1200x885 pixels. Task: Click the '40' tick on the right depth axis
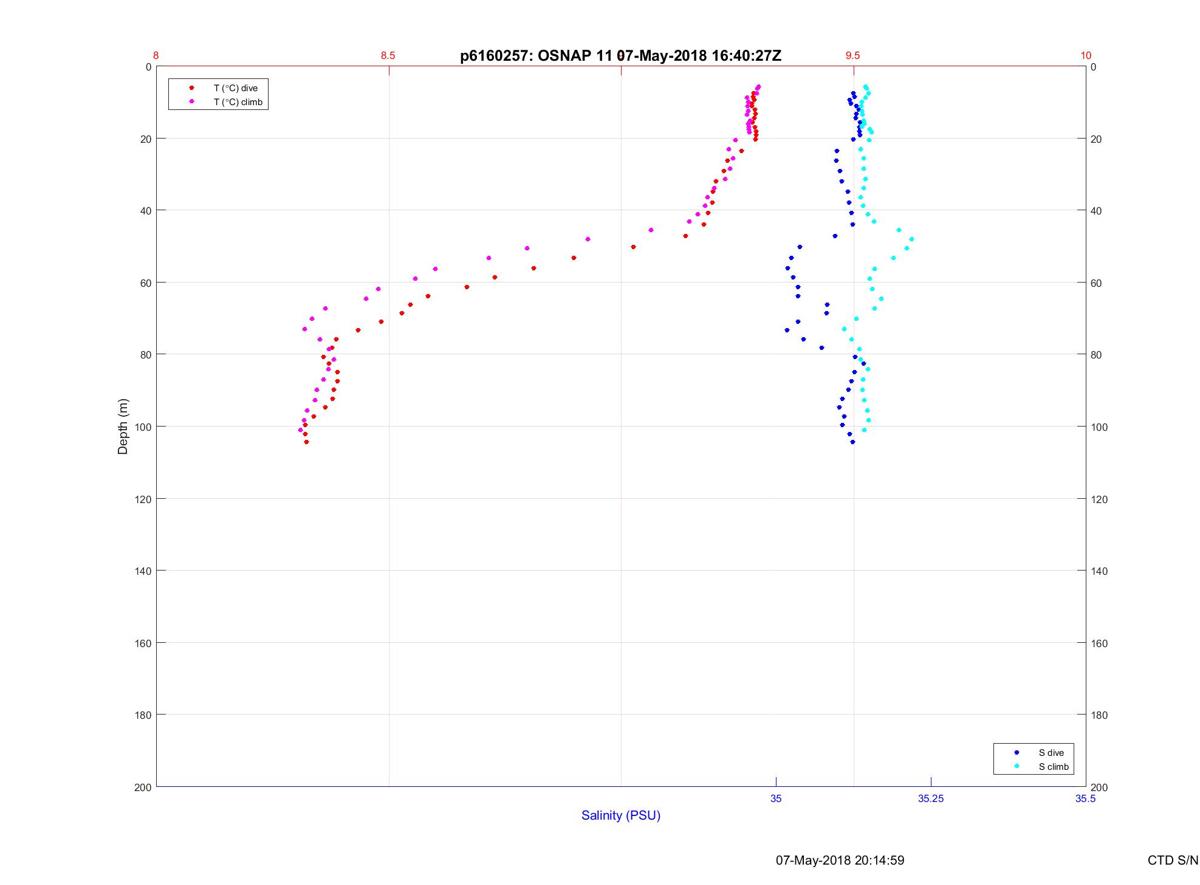coord(1097,211)
